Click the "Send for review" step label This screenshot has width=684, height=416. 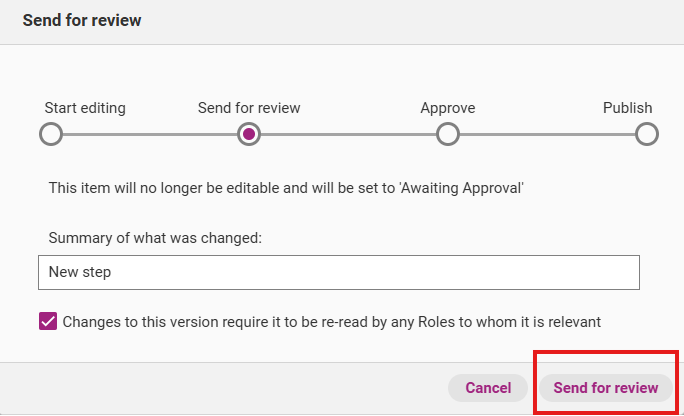(x=249, y=108)
